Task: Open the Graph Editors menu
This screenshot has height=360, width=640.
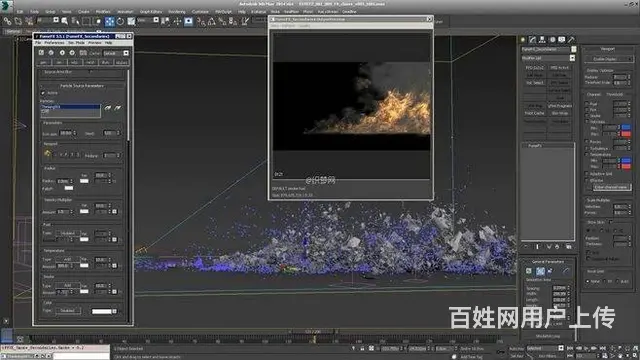Action: pyautogui.click(x=151, y=11)
